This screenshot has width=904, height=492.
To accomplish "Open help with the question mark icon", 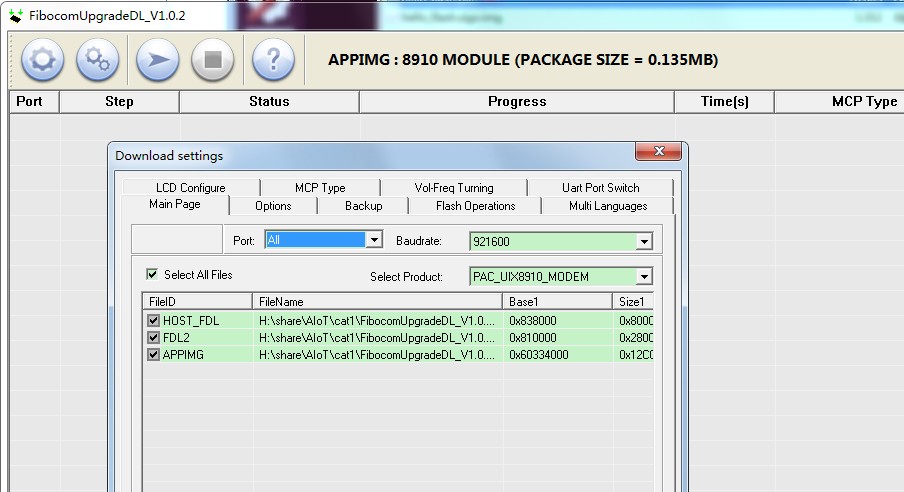I will pos(274,59).
